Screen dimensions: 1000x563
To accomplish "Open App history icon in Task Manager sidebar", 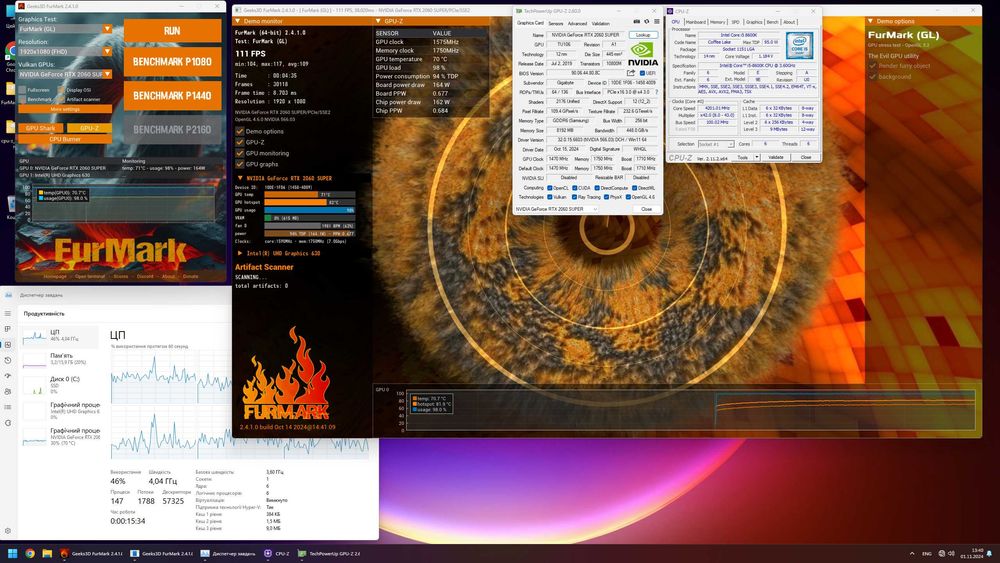I will [8, 360].
